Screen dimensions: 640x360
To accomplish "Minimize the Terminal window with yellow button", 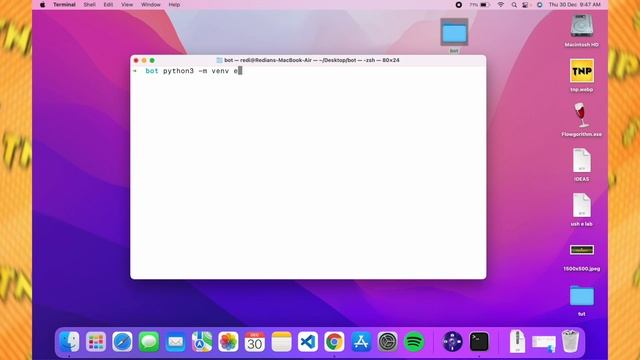I will click(x=144, y=60).
